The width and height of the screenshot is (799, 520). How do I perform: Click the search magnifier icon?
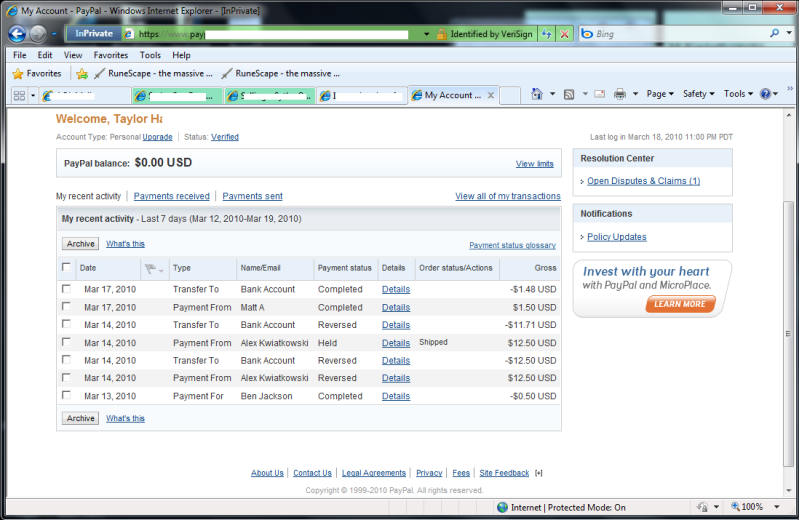[775, 33]
